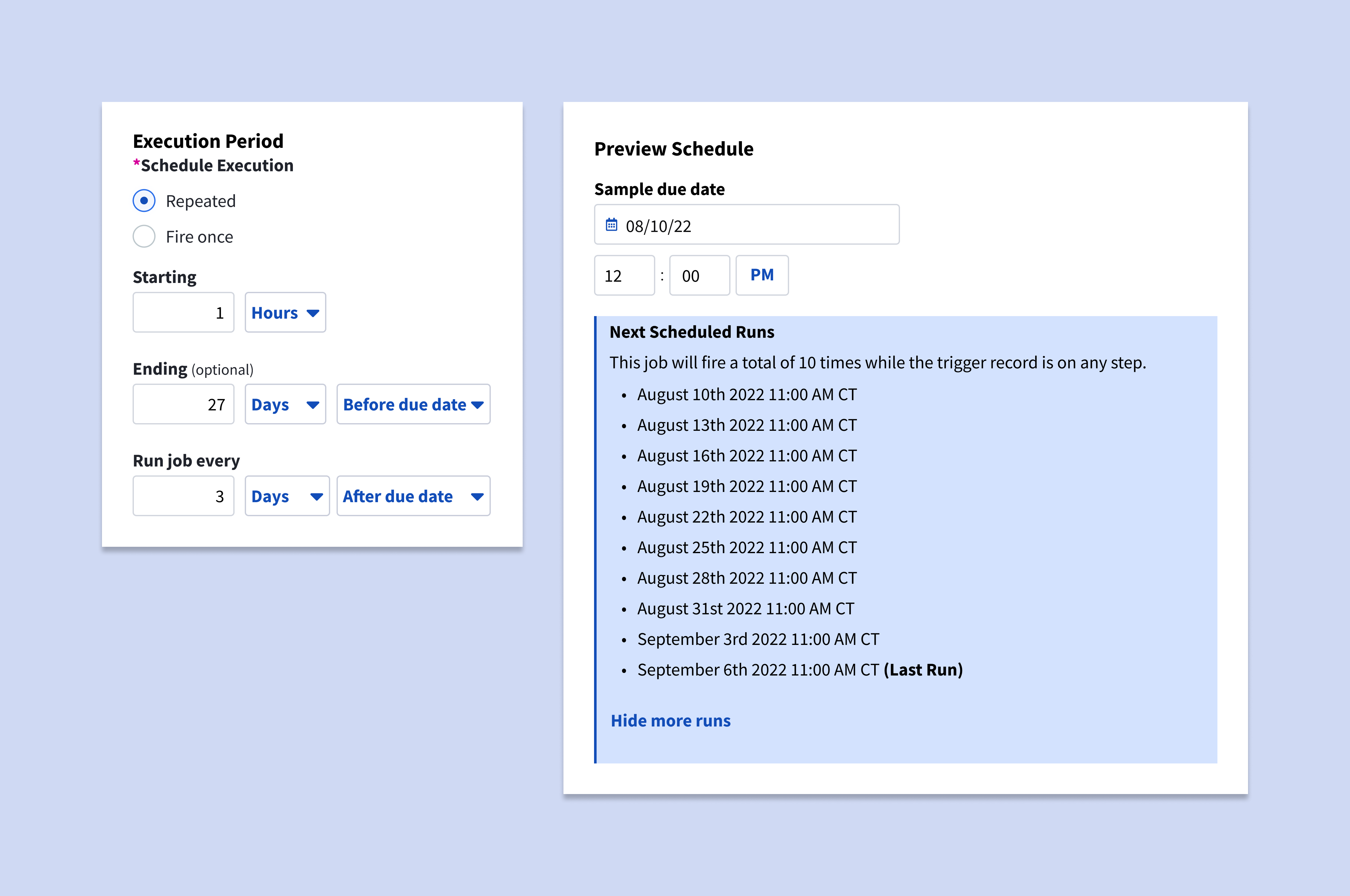The width and height of the screenshot is (1350, 896).
Task: Open the Days dropdown under Ending
Action: point(285,405)
